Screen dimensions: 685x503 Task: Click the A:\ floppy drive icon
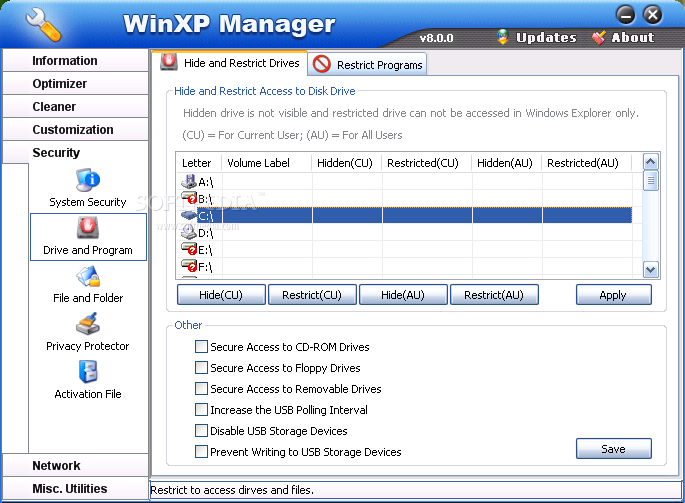tap(189, 181)
